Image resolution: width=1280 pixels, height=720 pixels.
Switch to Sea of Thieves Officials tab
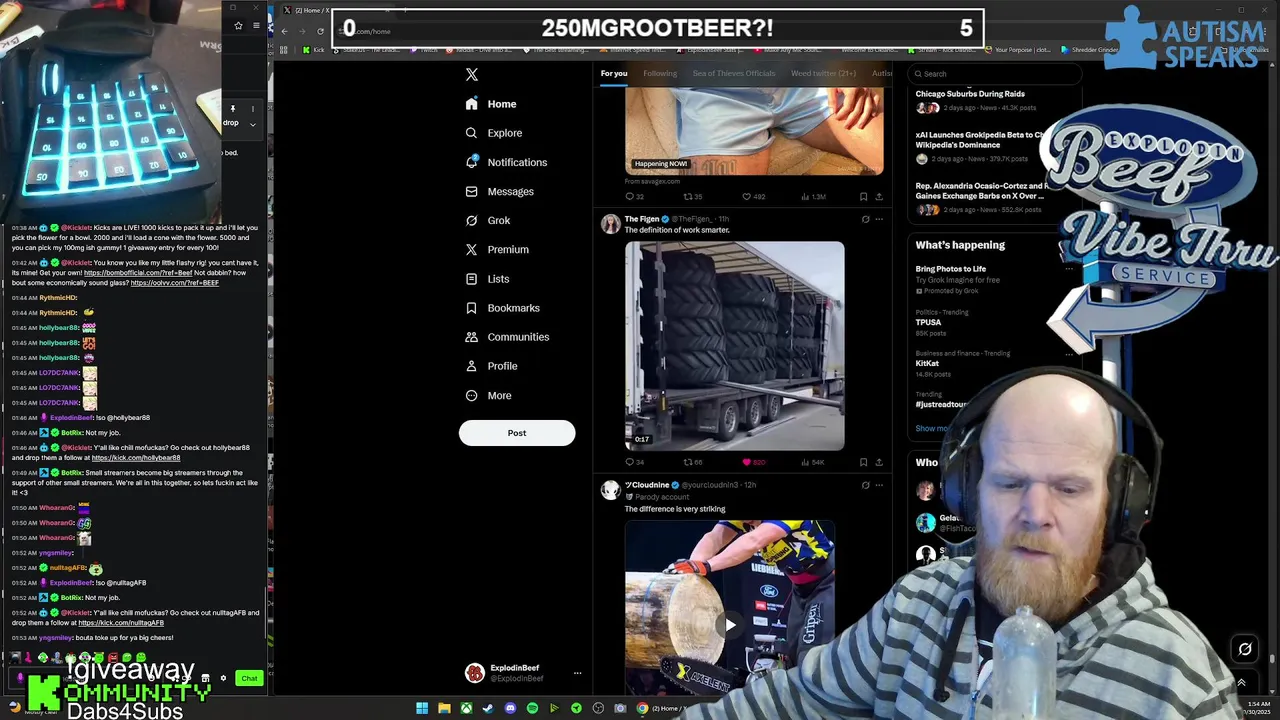[734, 73]
